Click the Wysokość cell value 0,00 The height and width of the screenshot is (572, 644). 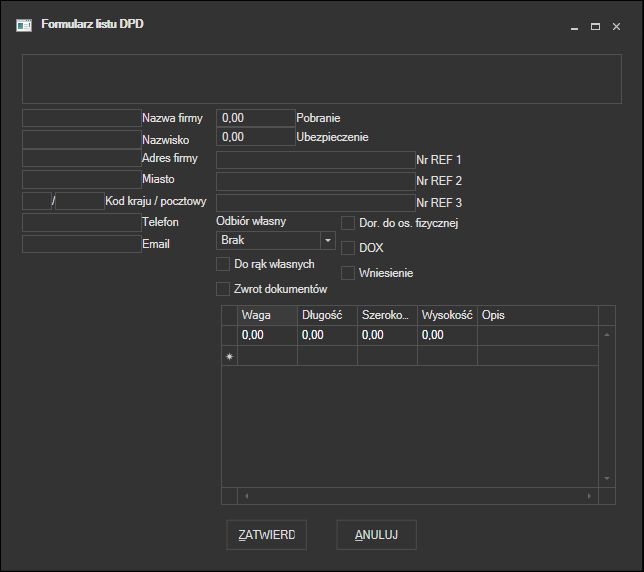(x=447, y=335)
